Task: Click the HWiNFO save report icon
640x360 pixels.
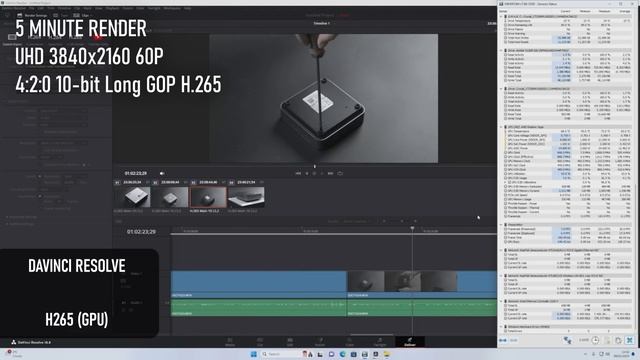Action: coord(607,340)
